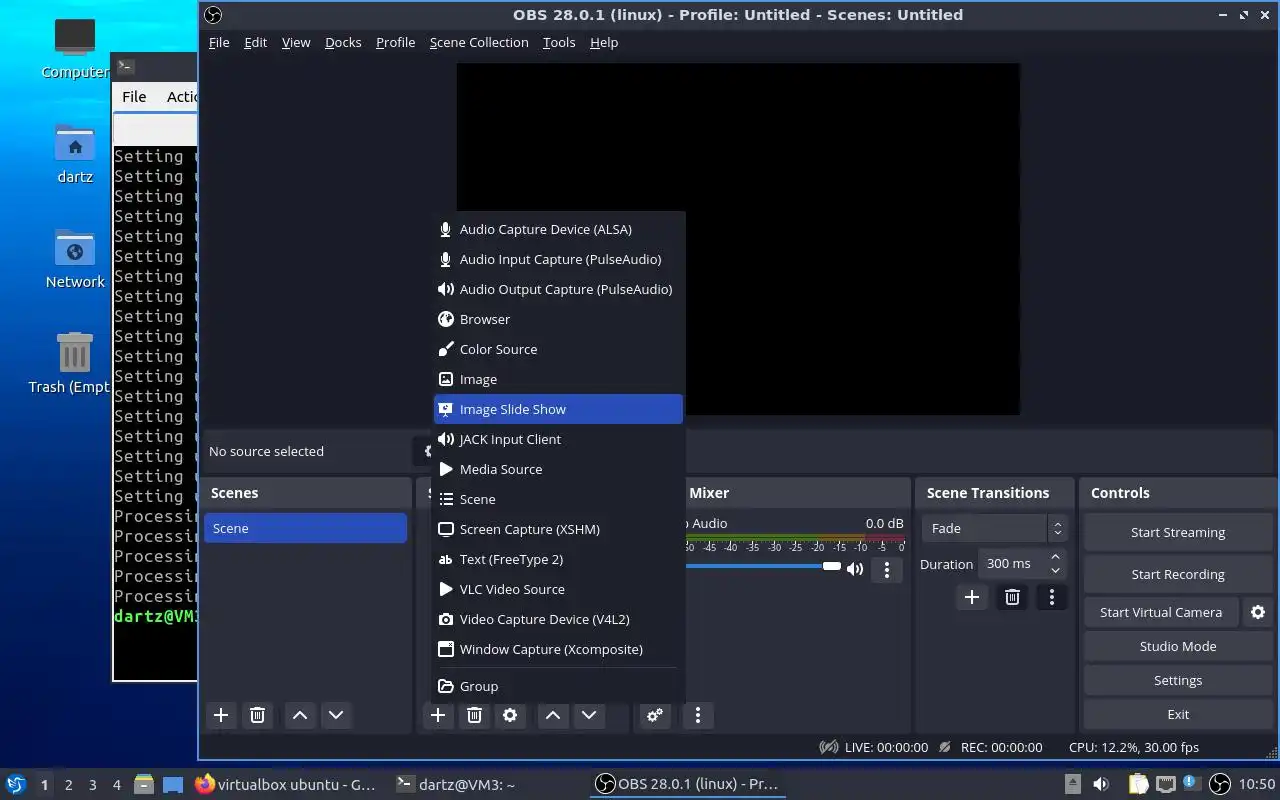Open source properties gear icon
This screenshot has height=800, width=1280.
click(510, 715)
